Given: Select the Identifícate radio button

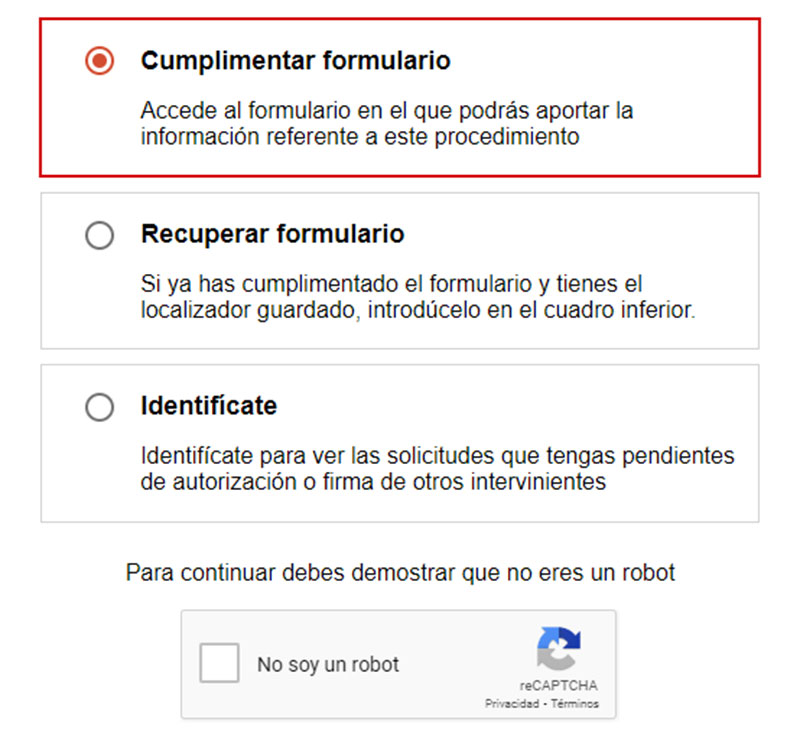Looking at the screenshot, I should (98, 407).
